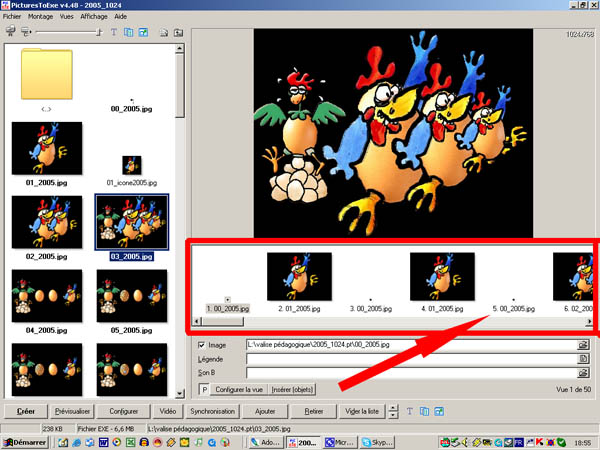Launch Excel from the quick launch bar
The width and height of the screenshot is (600, 450).
(130, 442)
